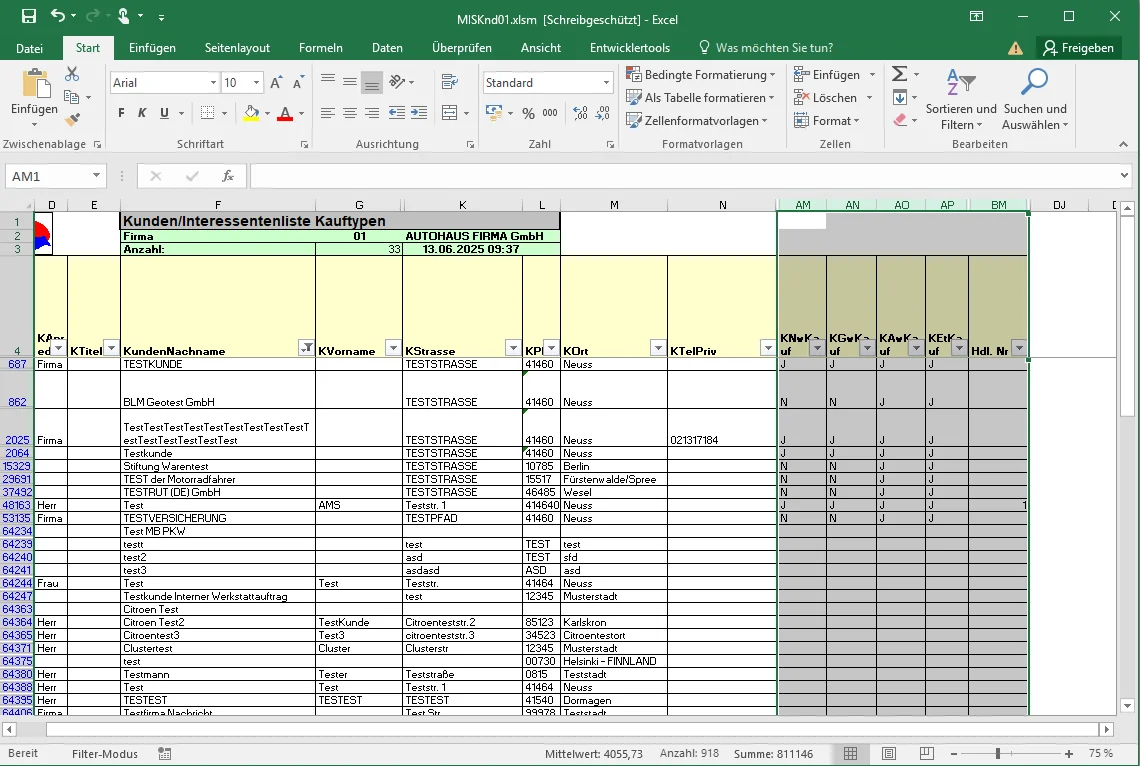This screenshot has height=766, width=1140.
Task: Click the Format Painter brush icon
Action: [x=71, y=119]
